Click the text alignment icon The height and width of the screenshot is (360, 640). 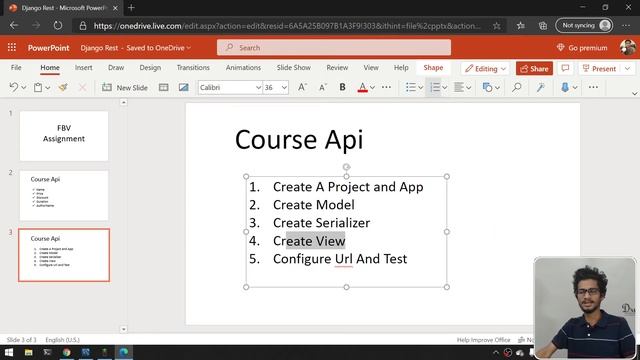pos(459,87)
